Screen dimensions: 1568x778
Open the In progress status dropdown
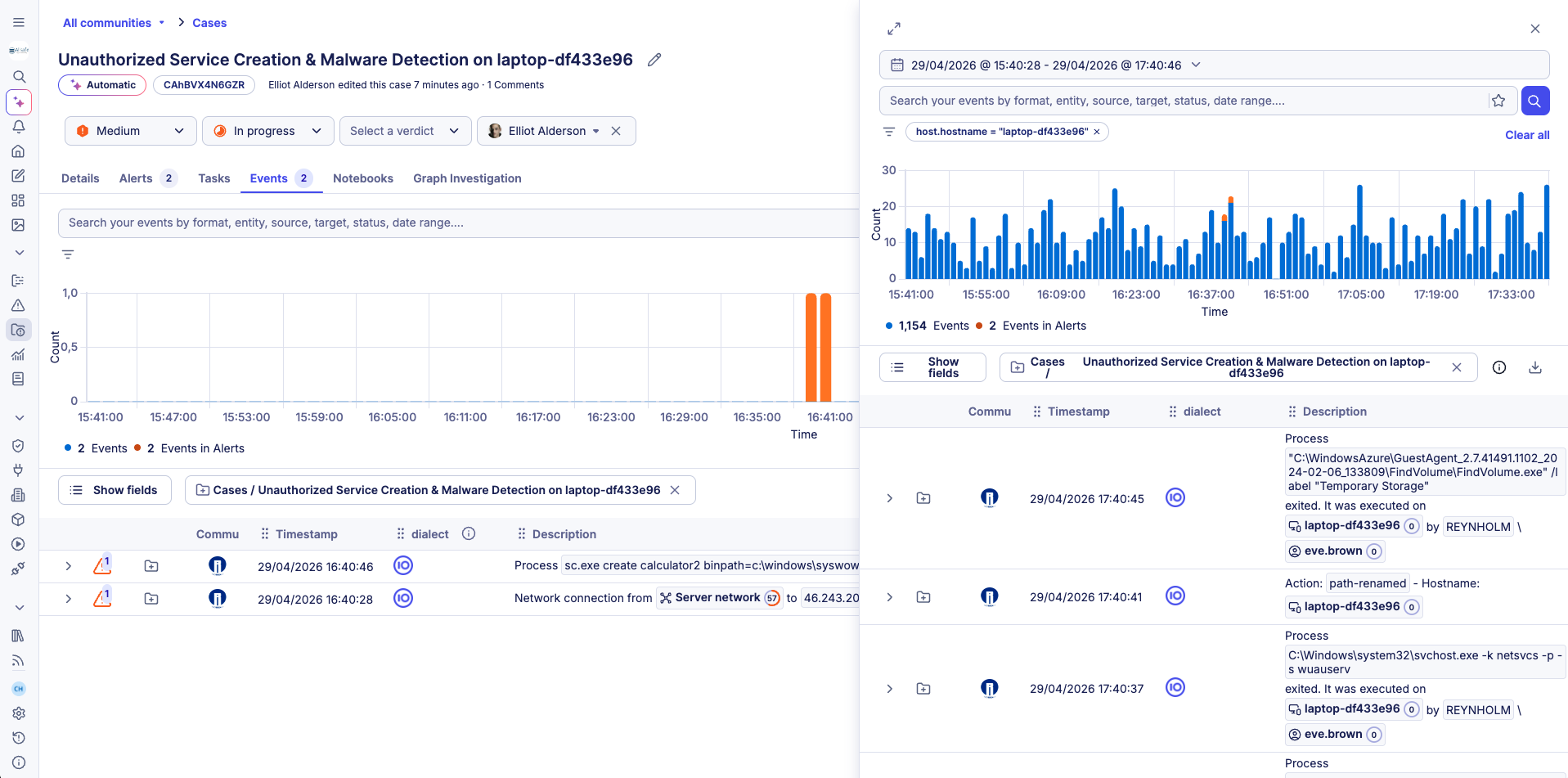coord(267,130)
